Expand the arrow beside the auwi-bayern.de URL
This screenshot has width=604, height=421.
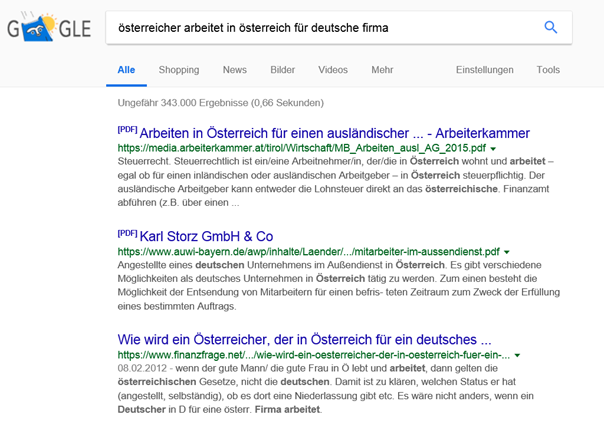[x=507, y=252]
